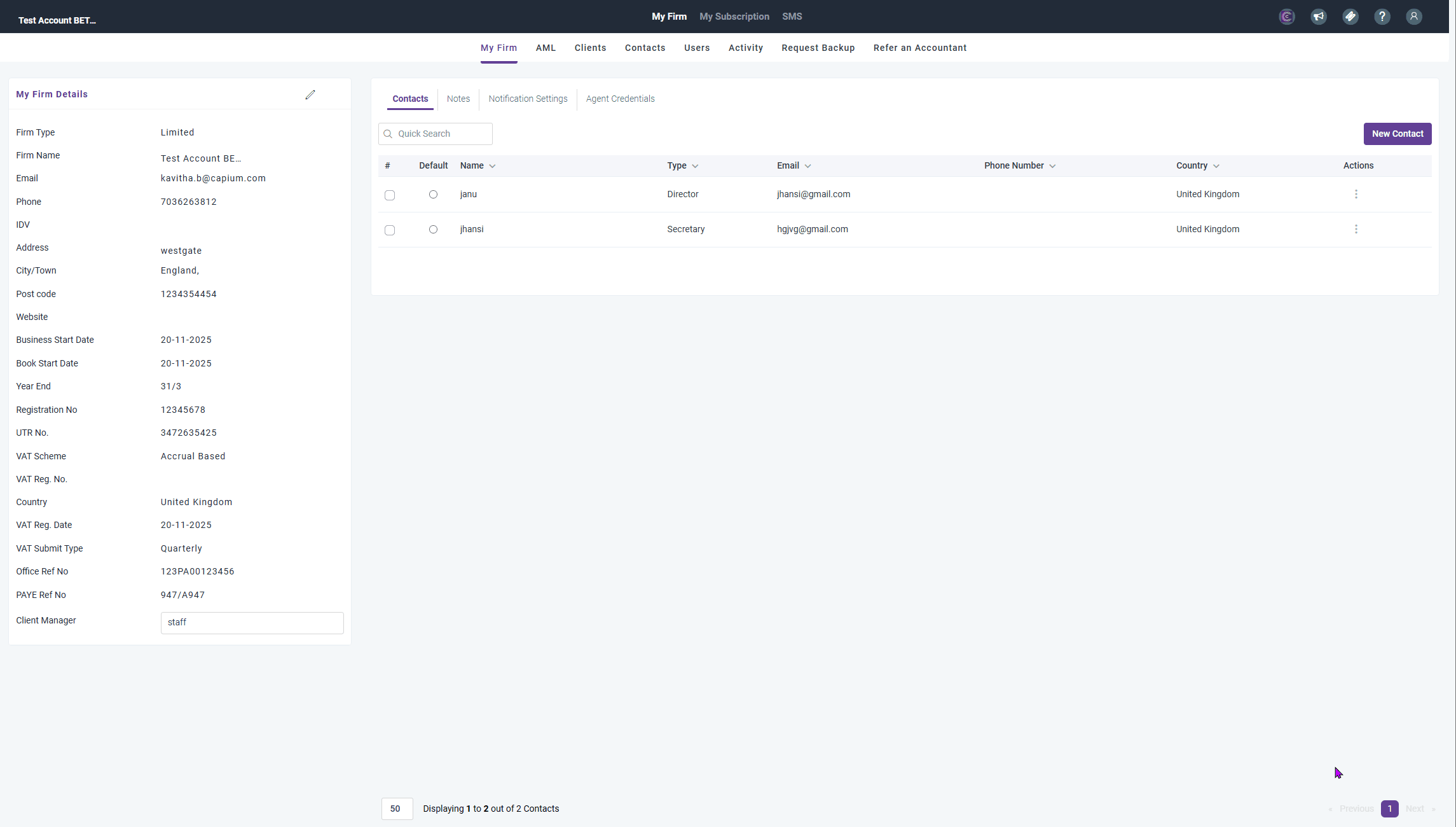Open actions menu for jhansi contact

[1356, 229]
